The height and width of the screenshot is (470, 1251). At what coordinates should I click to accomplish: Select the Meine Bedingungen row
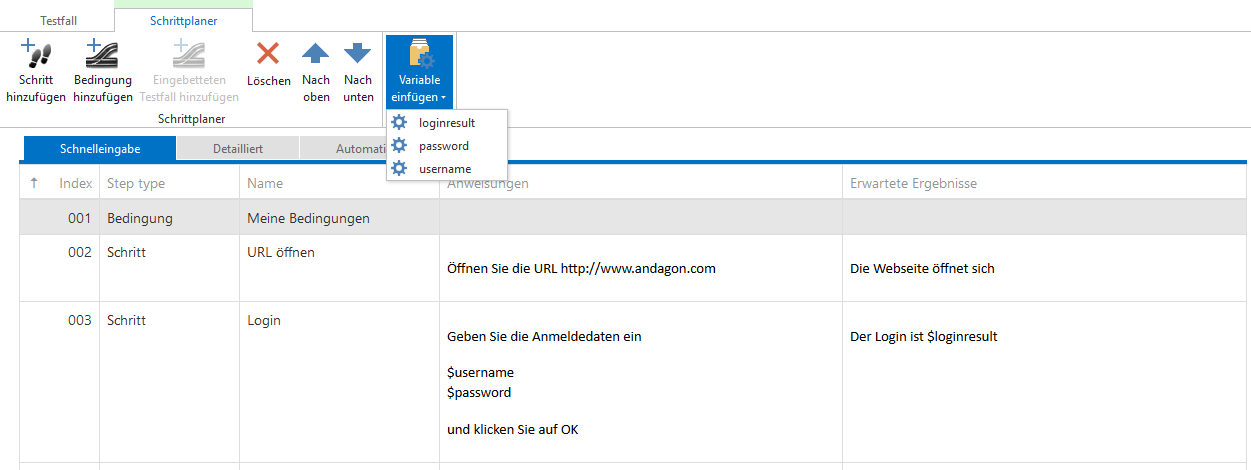(308, 218)
